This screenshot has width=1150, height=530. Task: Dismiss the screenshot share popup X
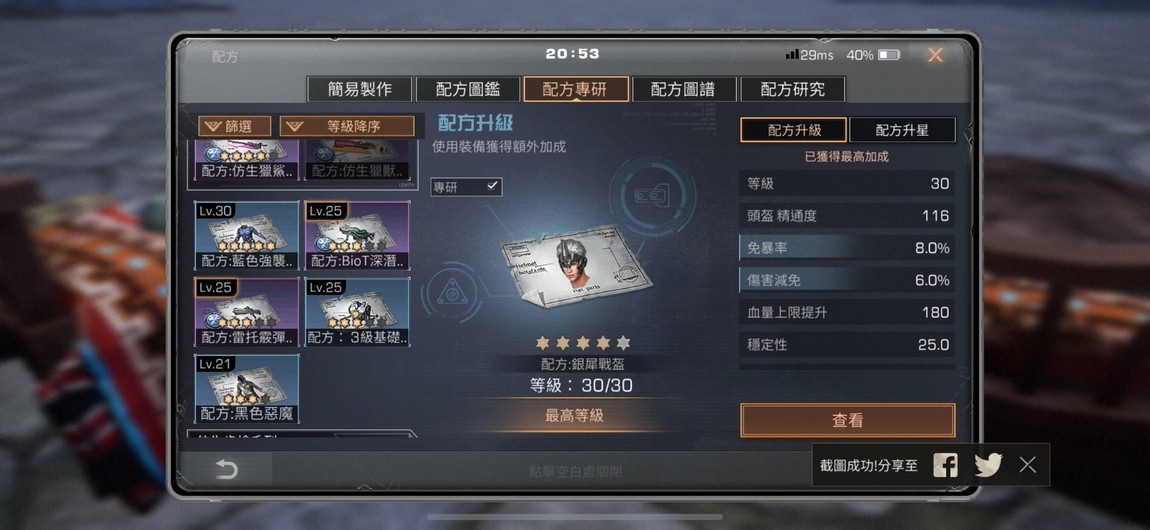click(x=1028, y=464)
